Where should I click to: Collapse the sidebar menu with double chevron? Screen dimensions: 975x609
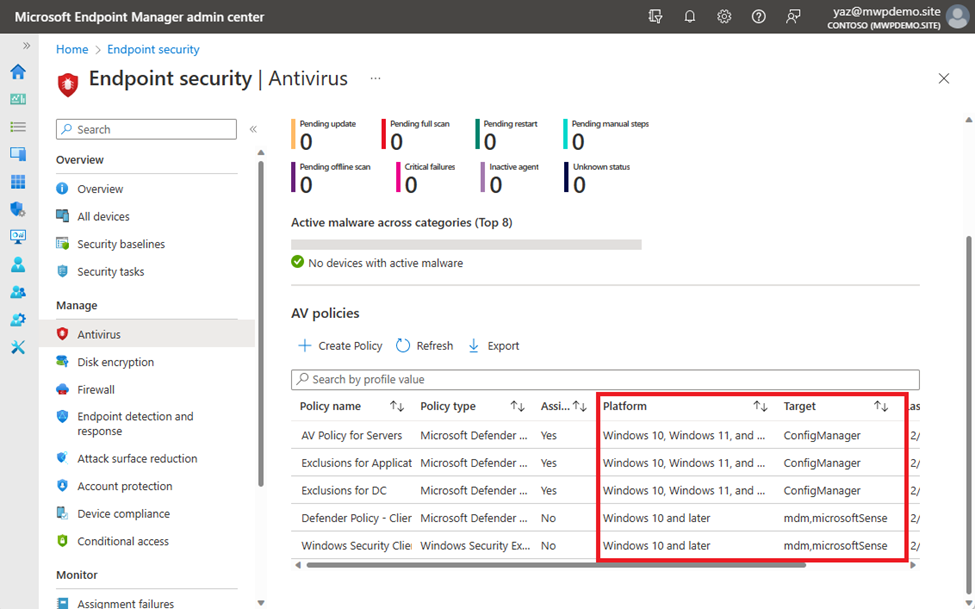253,129
